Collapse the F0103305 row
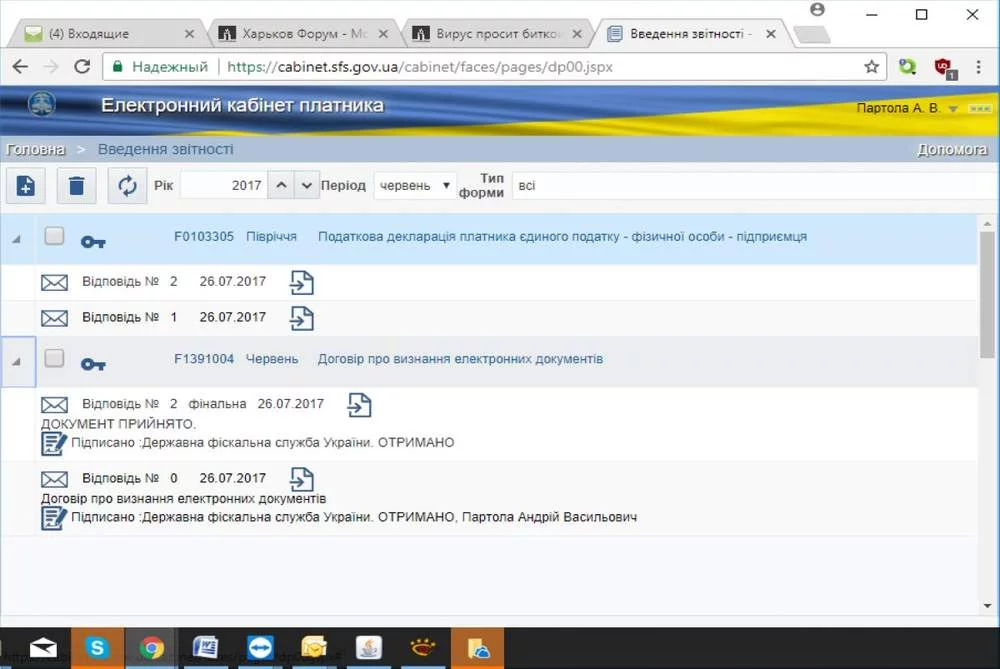The width and height of the screenshot is (1000, 669). click(x=17, y=239)
